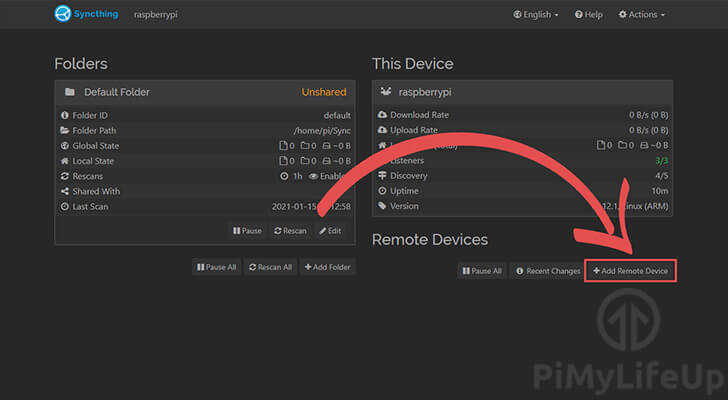
Task: Click the /home/pi/Sync folder path
Action: [322, 130]
